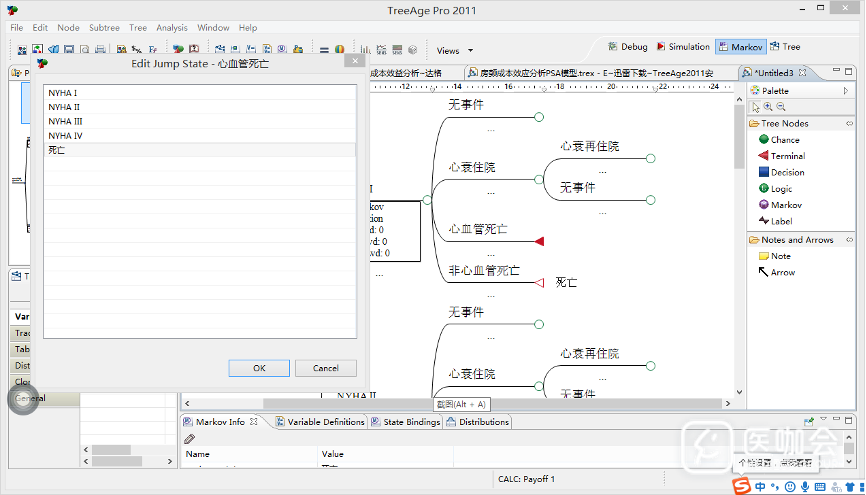This screenshot has width=866, height=495.
Task: Pick the Terminal node tool
Action: [787, 156]
